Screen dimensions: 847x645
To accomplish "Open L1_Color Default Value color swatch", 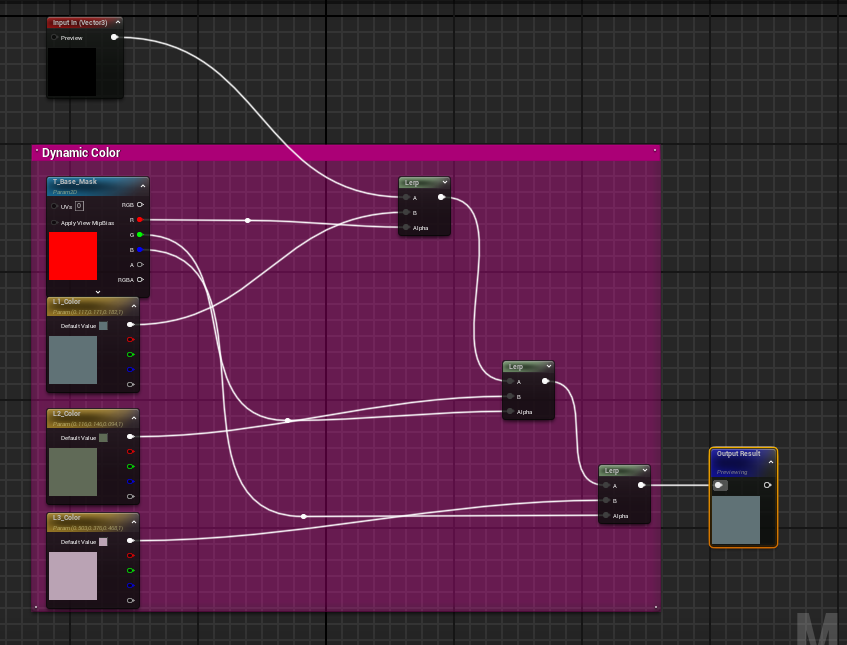I will click(x=103, y=326).
